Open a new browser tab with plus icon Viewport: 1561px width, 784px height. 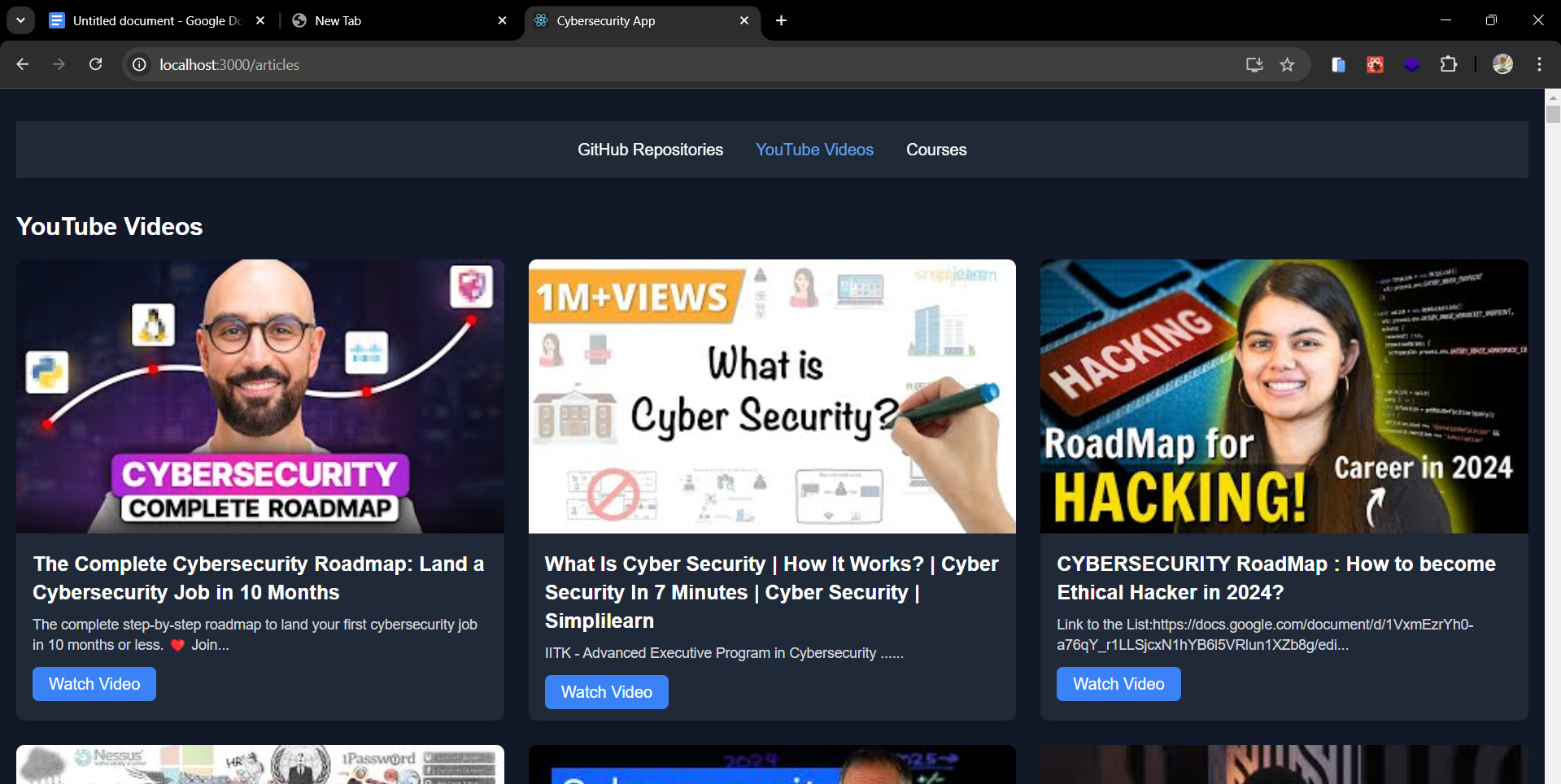(x=781, y=20)
